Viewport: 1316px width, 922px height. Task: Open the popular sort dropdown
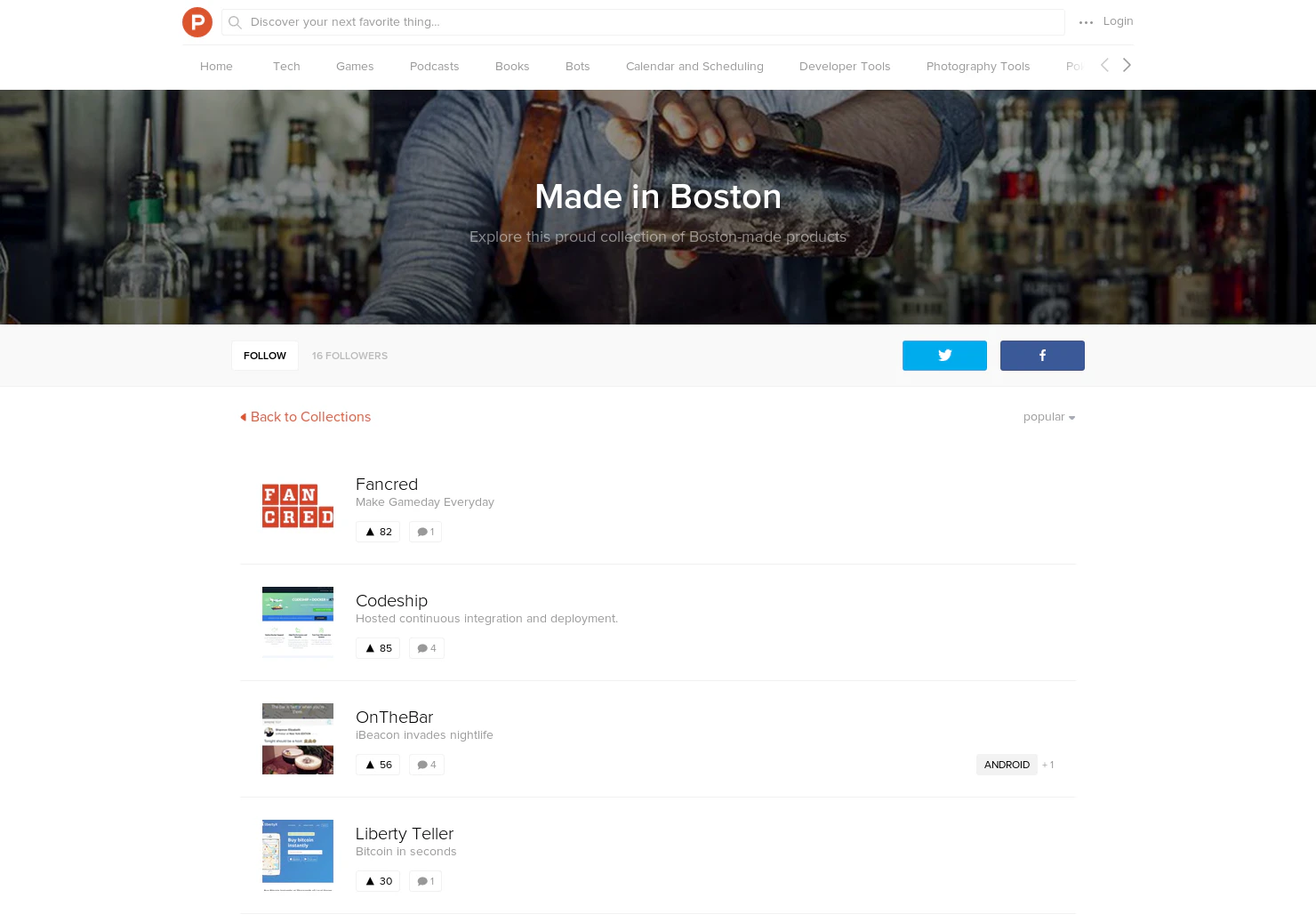(x=1049, y=417)
